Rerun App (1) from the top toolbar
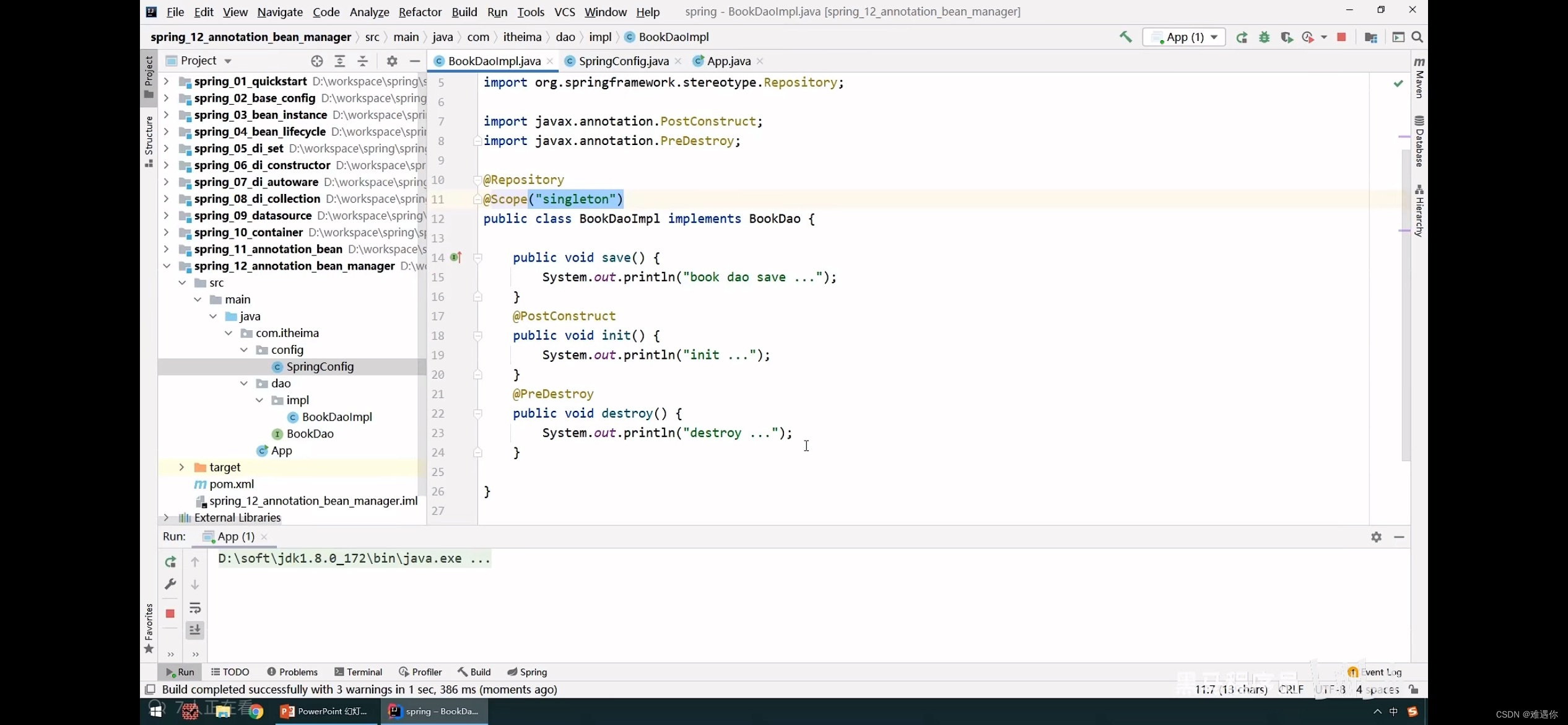Image resolution: width=1568 pixels, height=725 pixels. (1242, 37)
